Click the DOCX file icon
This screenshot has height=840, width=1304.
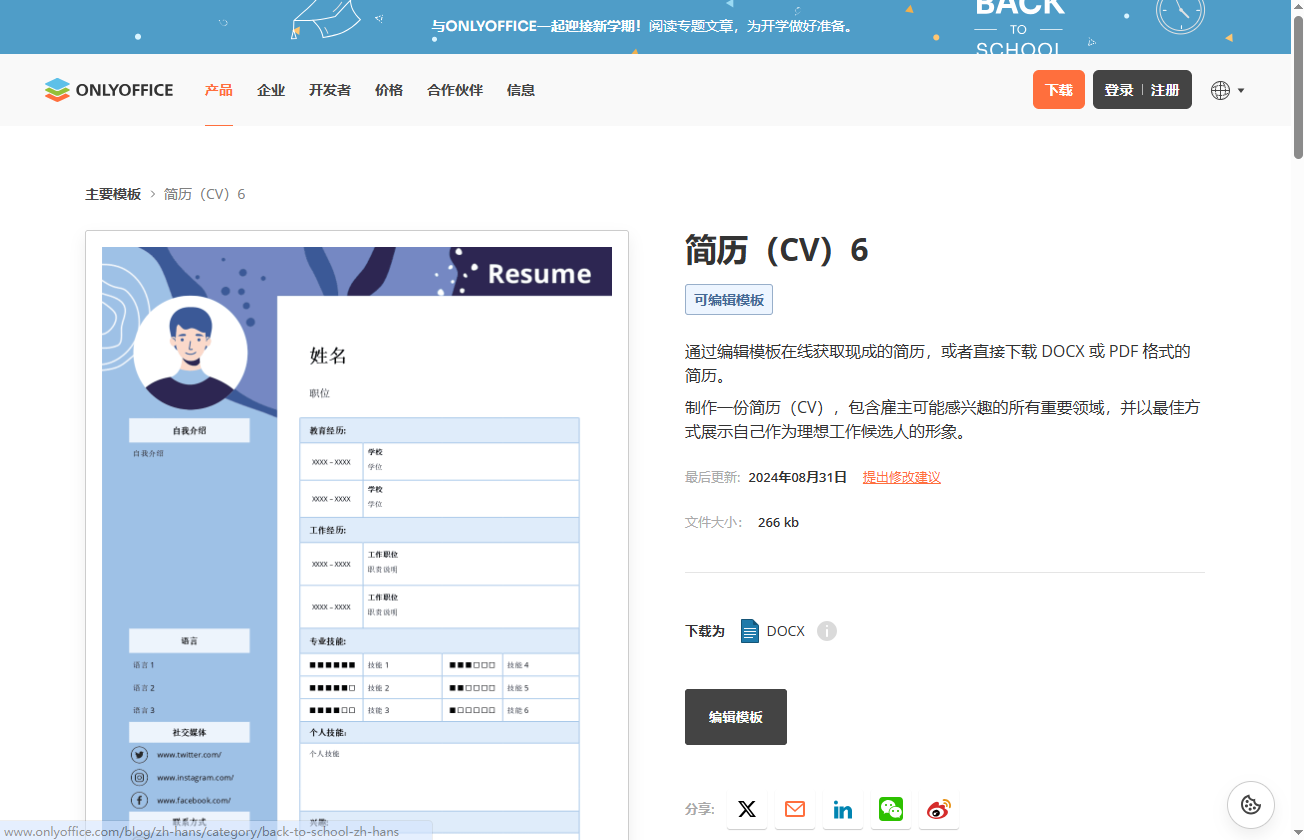tap(750, 631)
